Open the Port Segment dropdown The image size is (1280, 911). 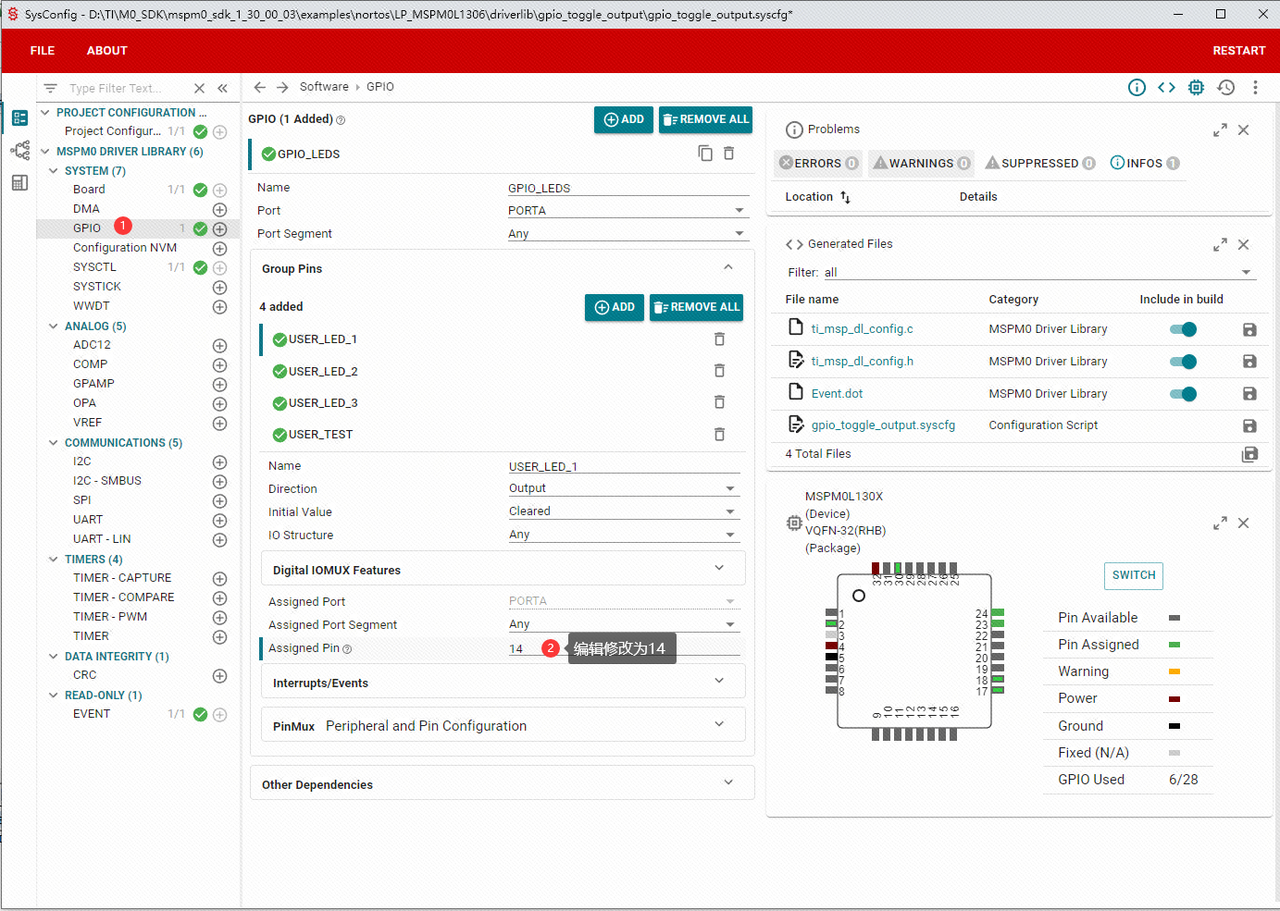pos(628,234)
